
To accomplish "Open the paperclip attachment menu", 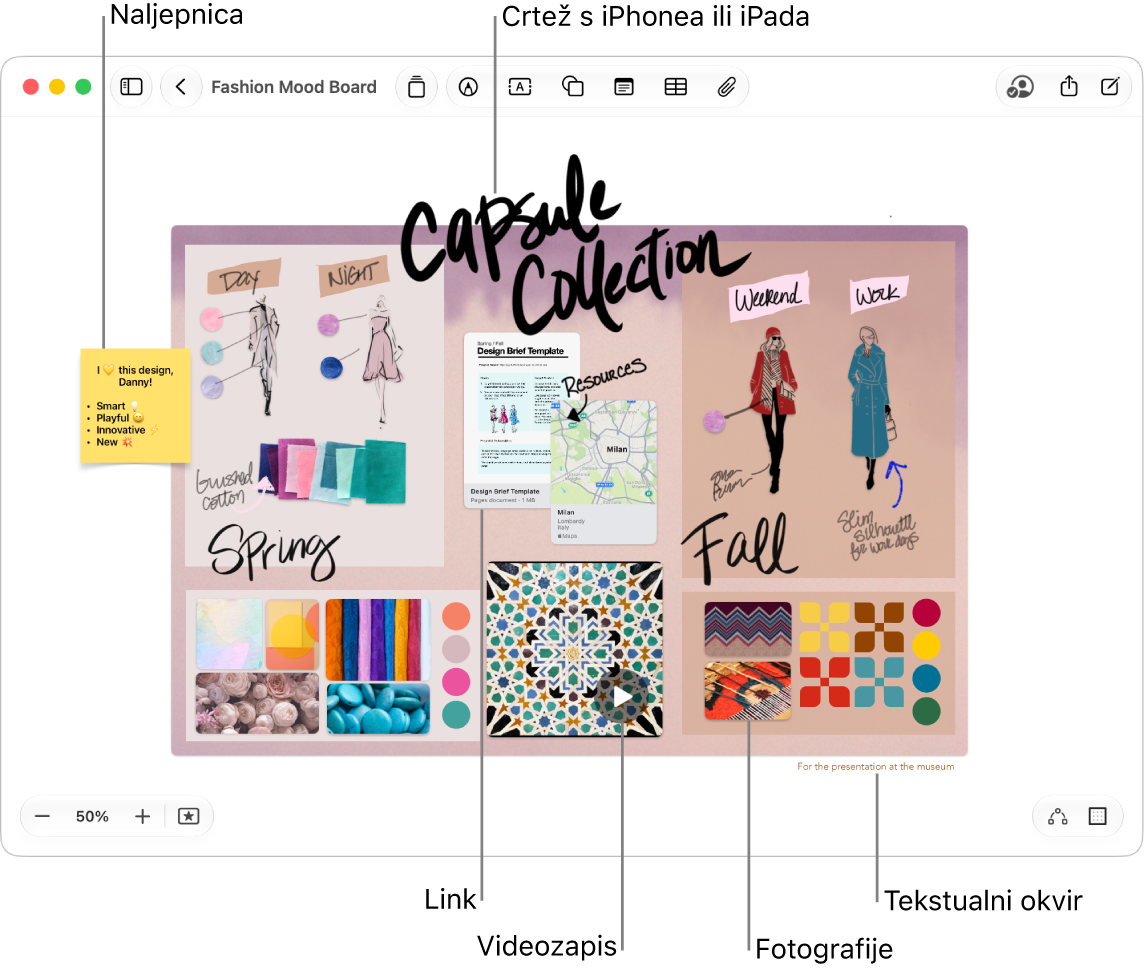I will (726, 87).
